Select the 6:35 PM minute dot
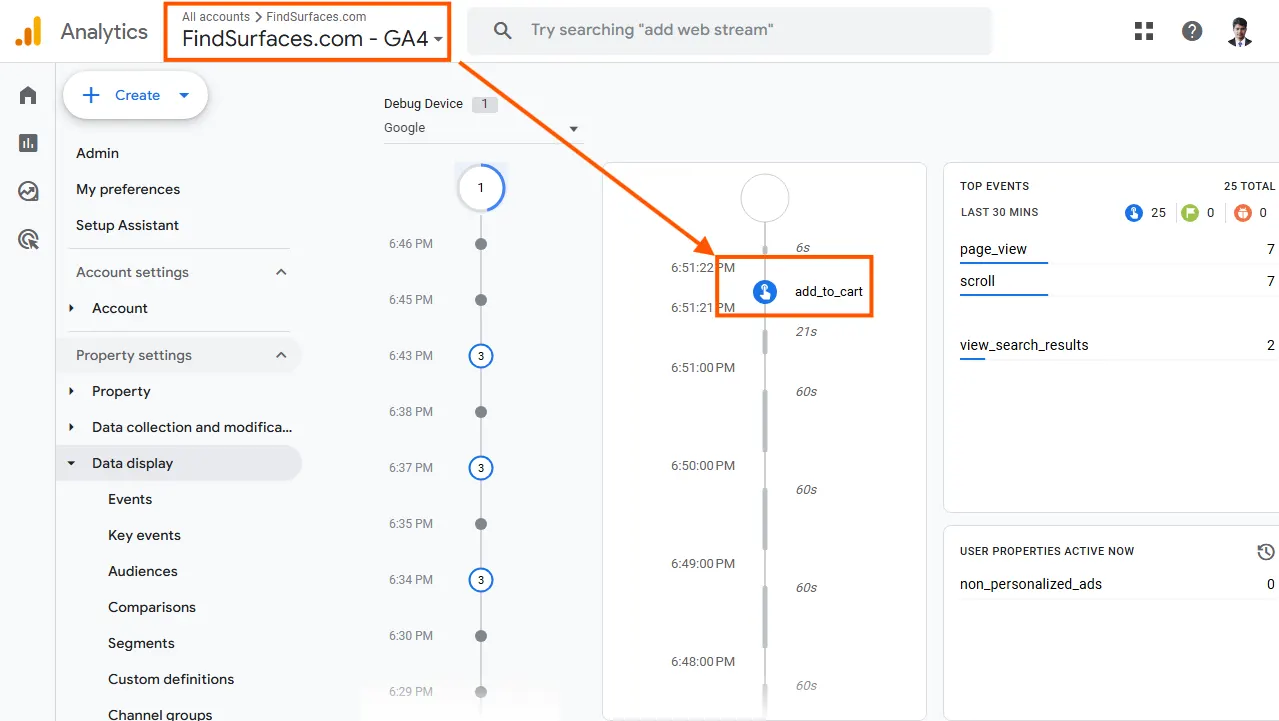This screenshot has width=1279, height=721. tap(481, 524)
